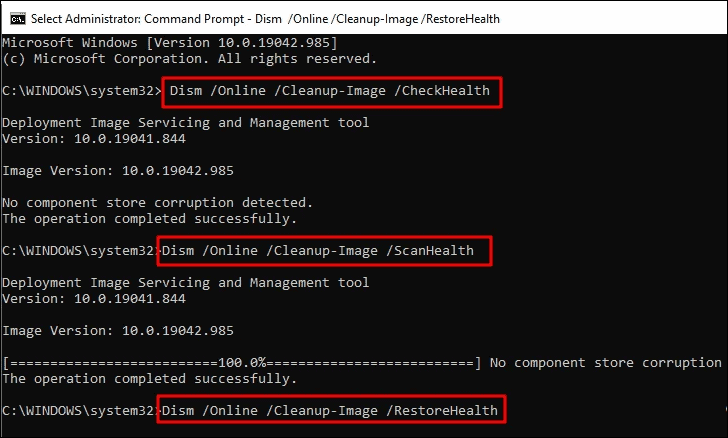This screenshot has width=728, height=438.
Task: Click the 'C:\WINDOWS\system32' prompt before RestoreHealth
Action: pos(79,411)
